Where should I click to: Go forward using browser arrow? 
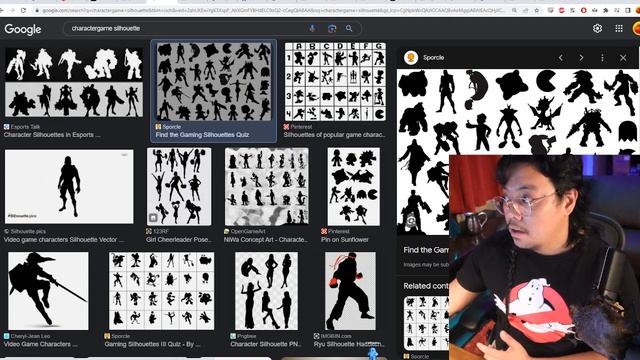point(12,10)
